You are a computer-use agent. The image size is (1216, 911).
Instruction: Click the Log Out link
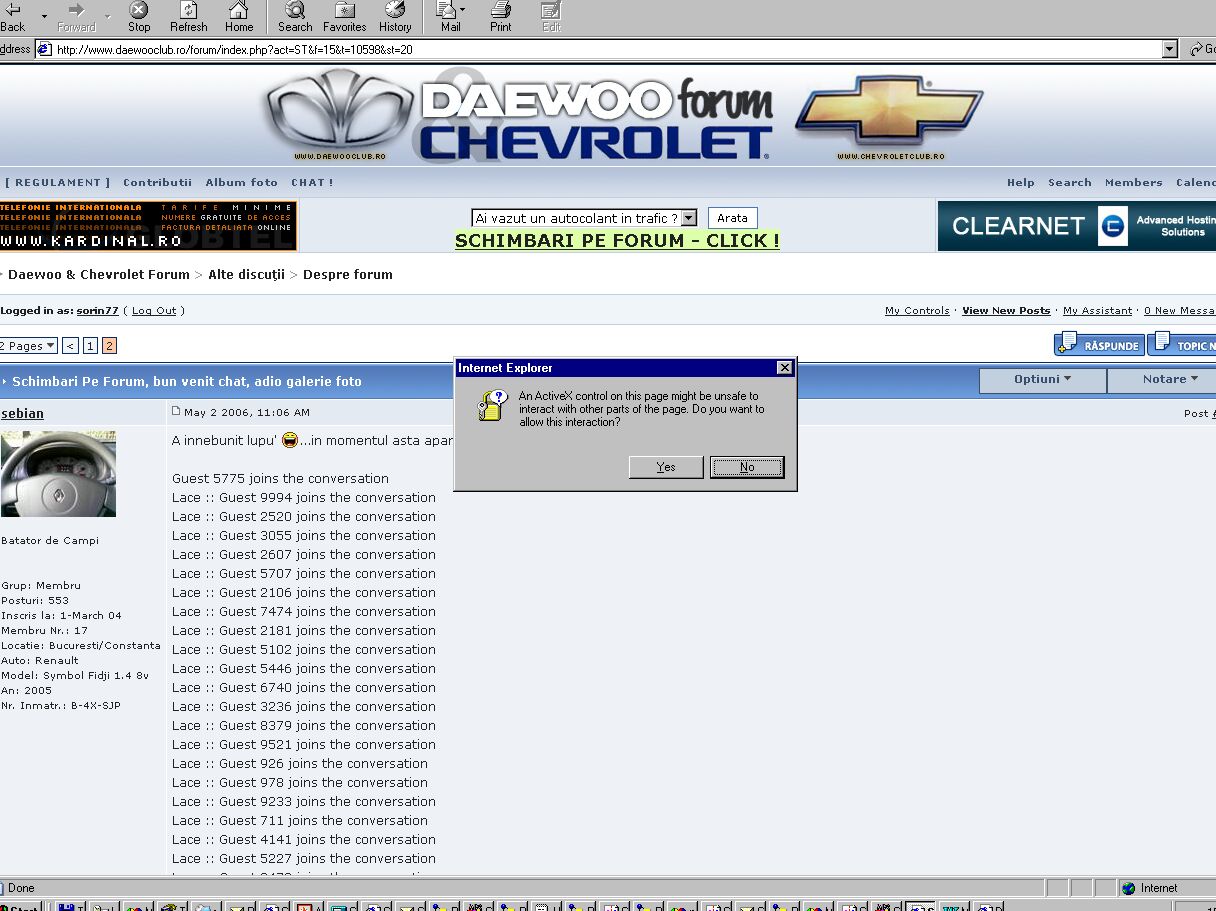[154, 310]
